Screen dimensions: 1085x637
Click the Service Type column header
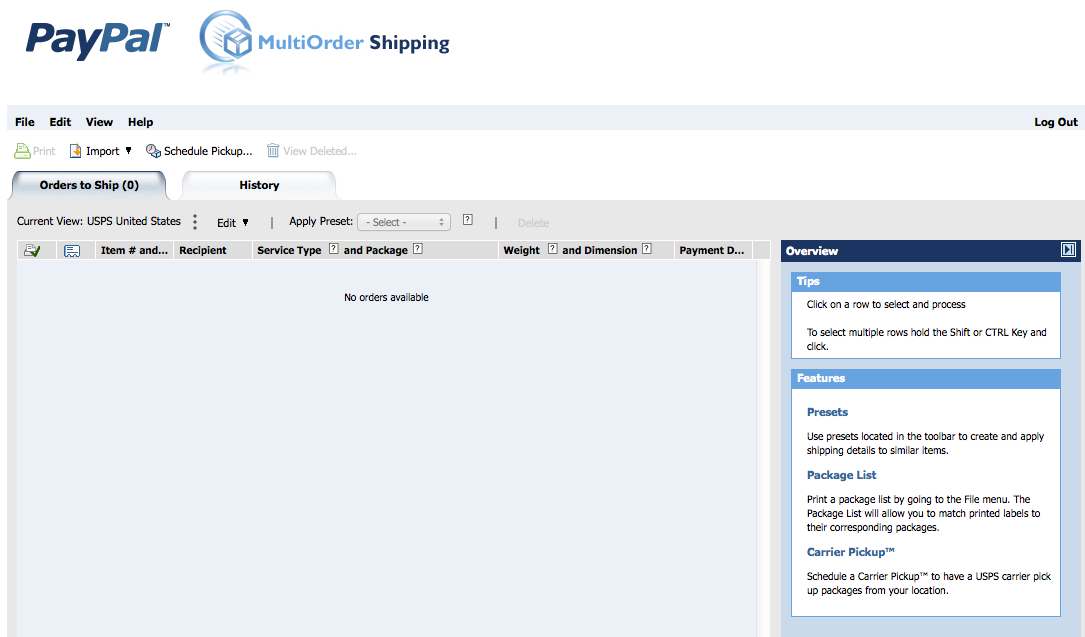[x=289, y=250]
